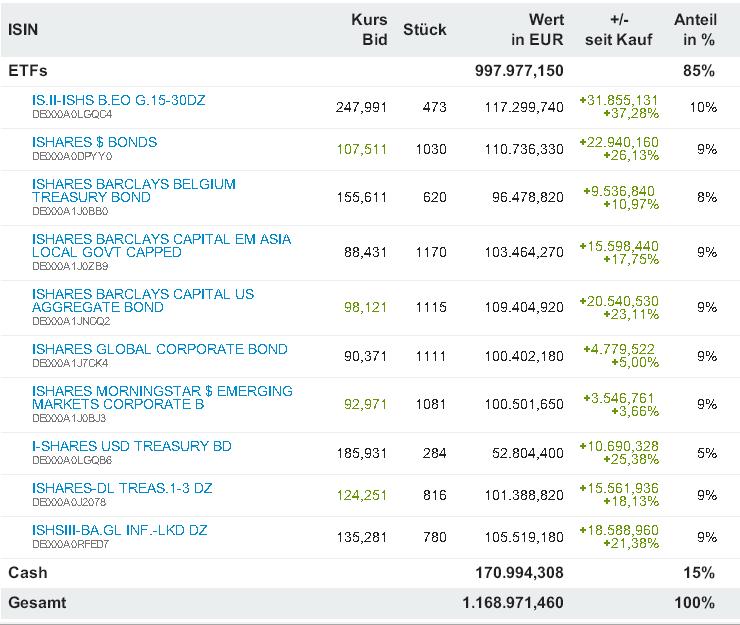
Task: Open ISHSIII-BA.GL INF.-LKD DZ position
Action: (x=119, y=530)
